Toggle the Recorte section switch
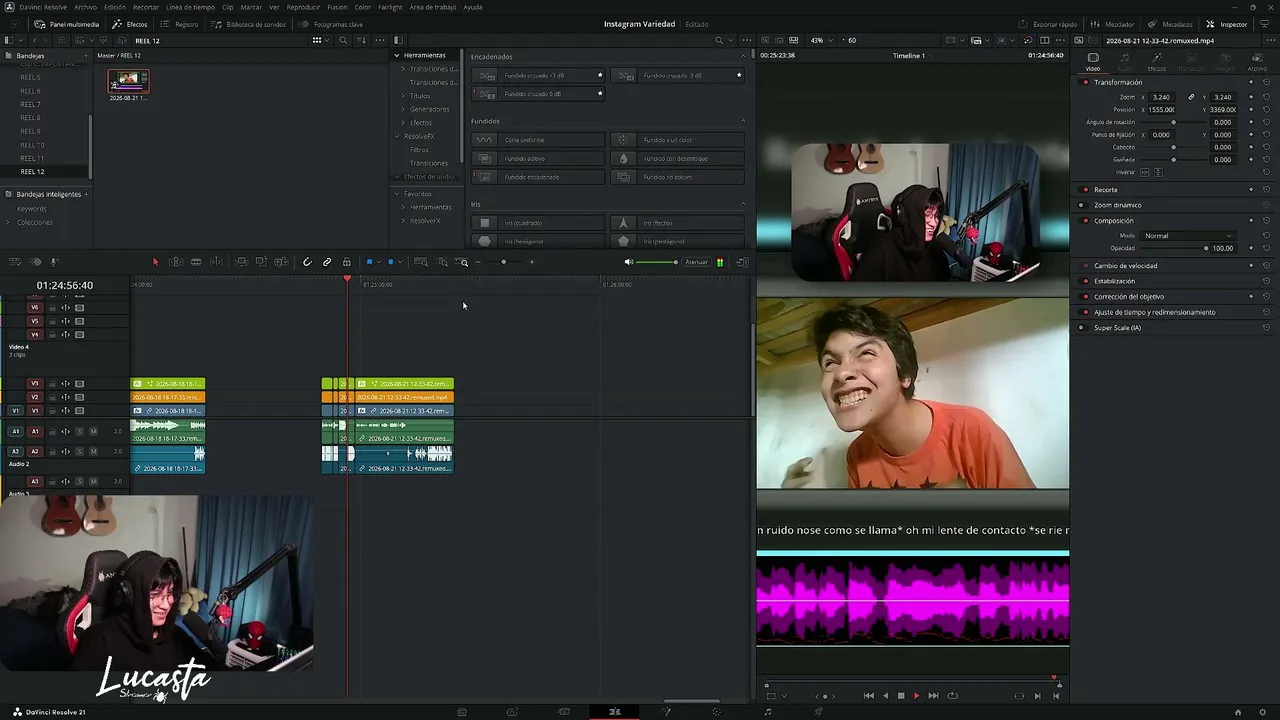The width and height of the screenshot is (1280, 720). pyautogui.click(x=1086, y=190)
